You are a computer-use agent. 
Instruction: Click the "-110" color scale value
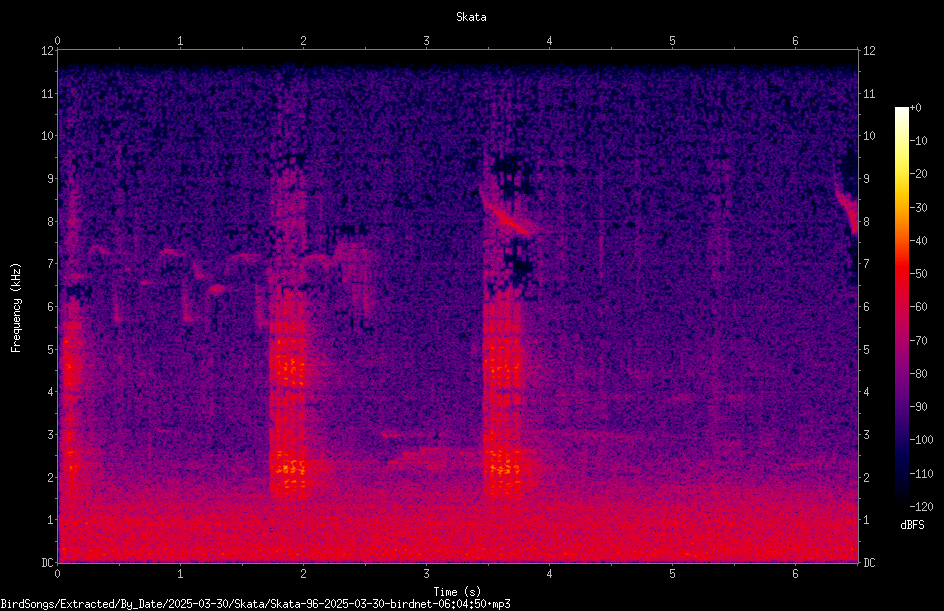[921, 474]
